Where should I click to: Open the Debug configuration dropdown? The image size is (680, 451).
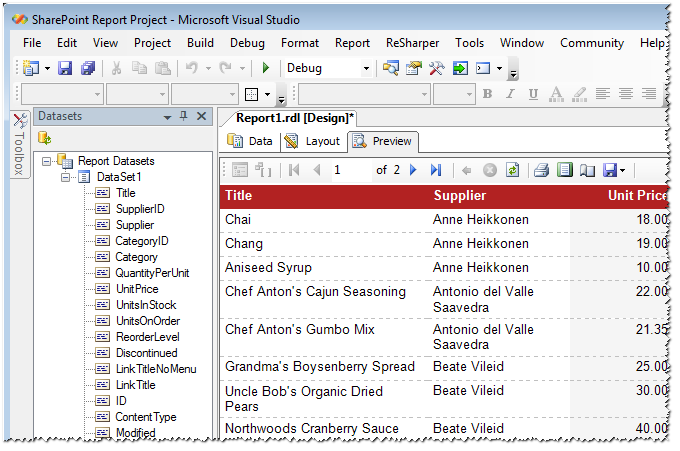click(x=366, y=68)
